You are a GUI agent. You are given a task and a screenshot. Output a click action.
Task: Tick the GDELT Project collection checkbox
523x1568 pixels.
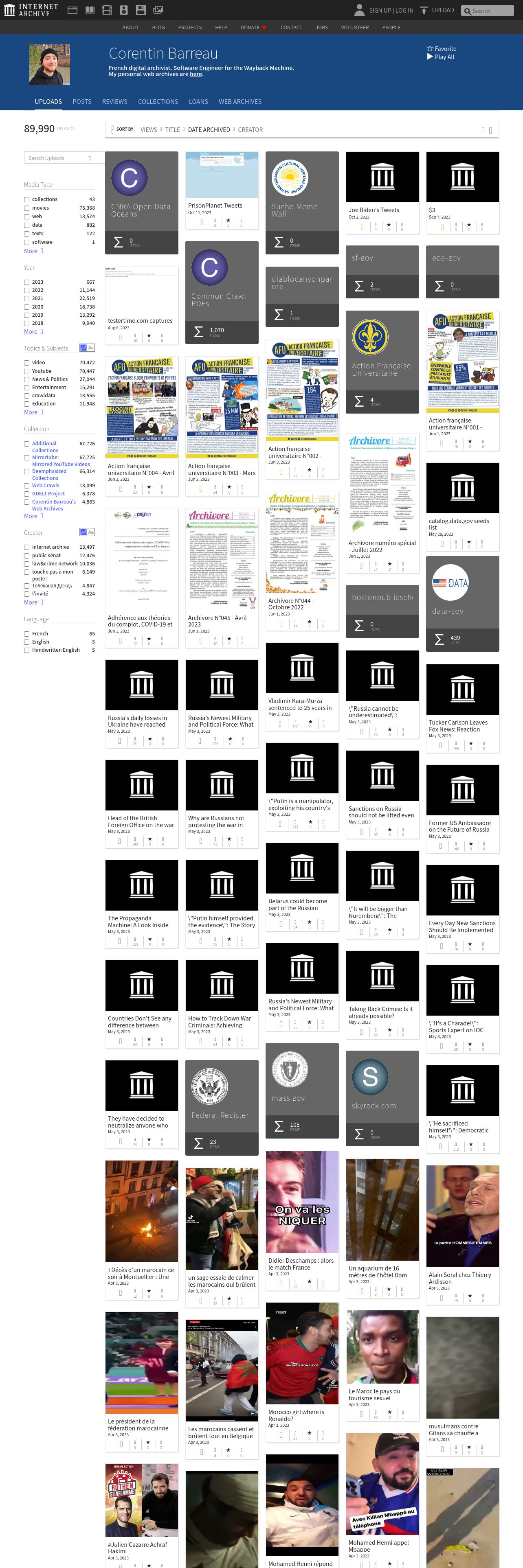[x=27, y=494]
